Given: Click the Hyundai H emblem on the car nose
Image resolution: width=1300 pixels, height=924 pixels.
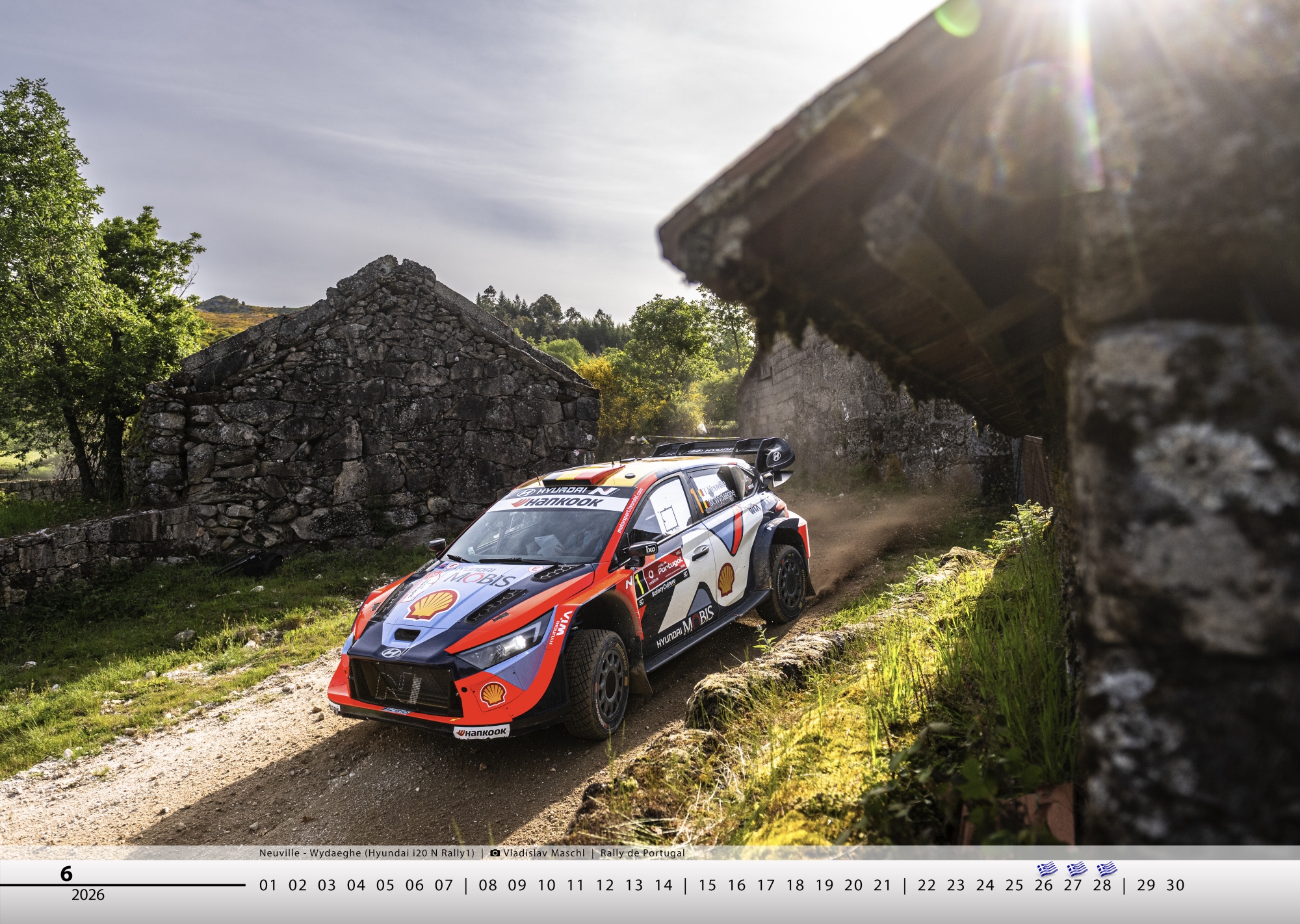Looking at the screenshot, I should click(391, 653).
